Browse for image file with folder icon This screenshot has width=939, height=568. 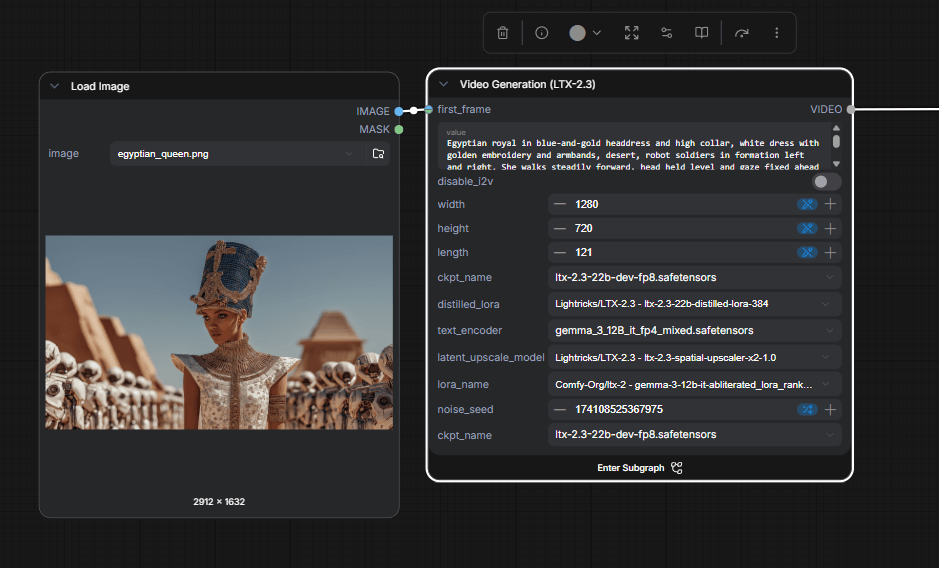[378, 154]
